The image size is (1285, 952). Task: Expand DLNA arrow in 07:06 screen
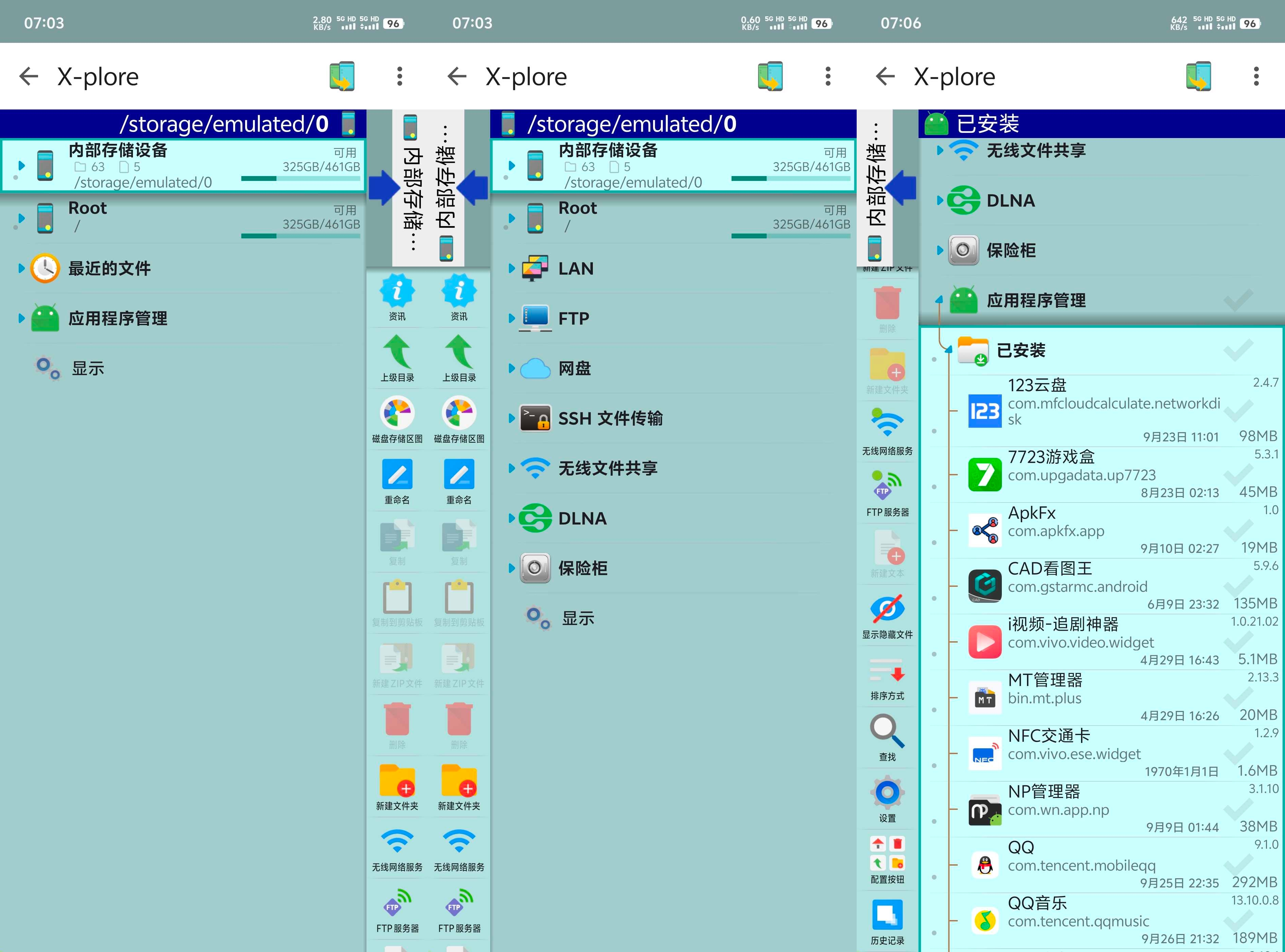tap(940, 200)
